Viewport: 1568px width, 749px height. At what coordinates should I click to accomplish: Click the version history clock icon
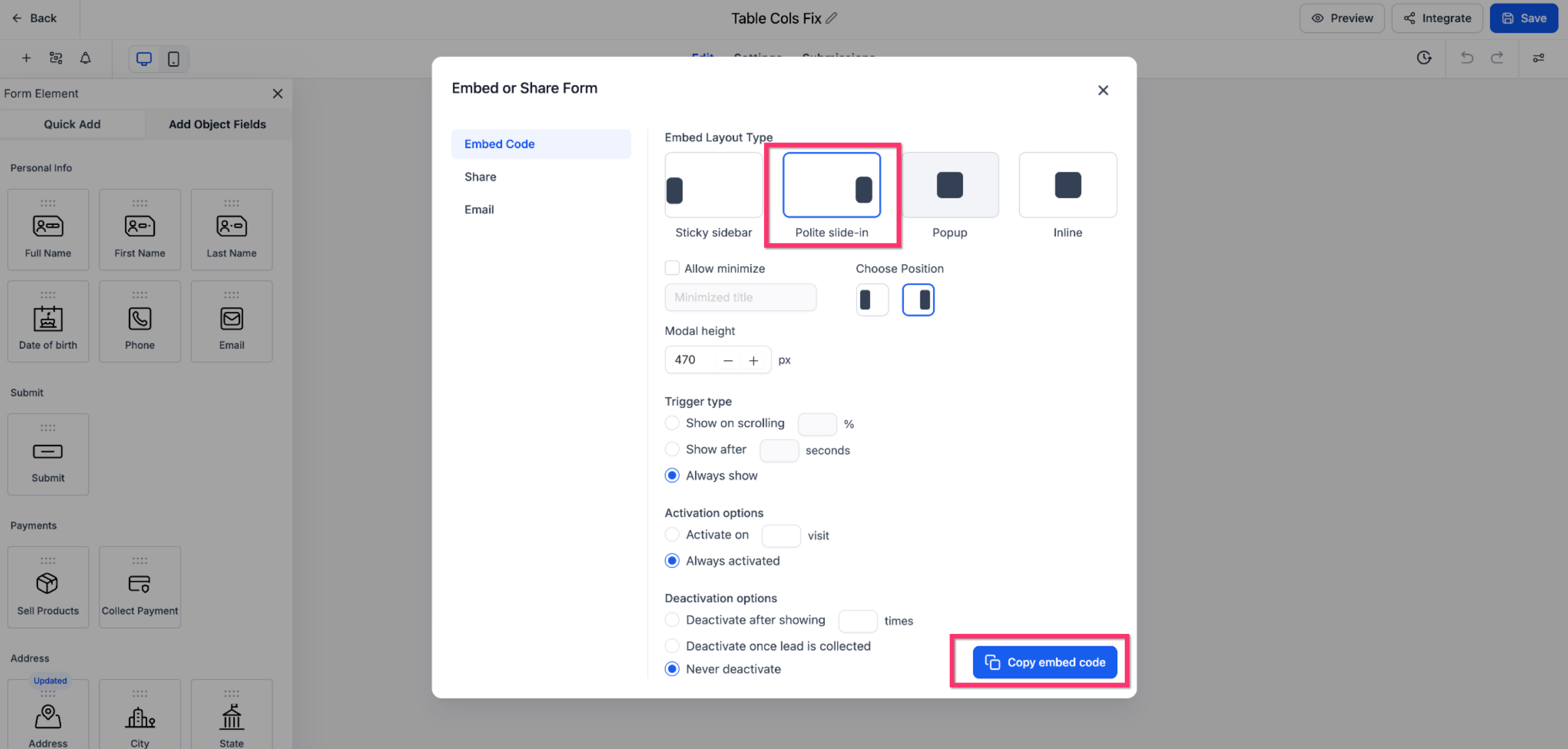click(1424, 58)
